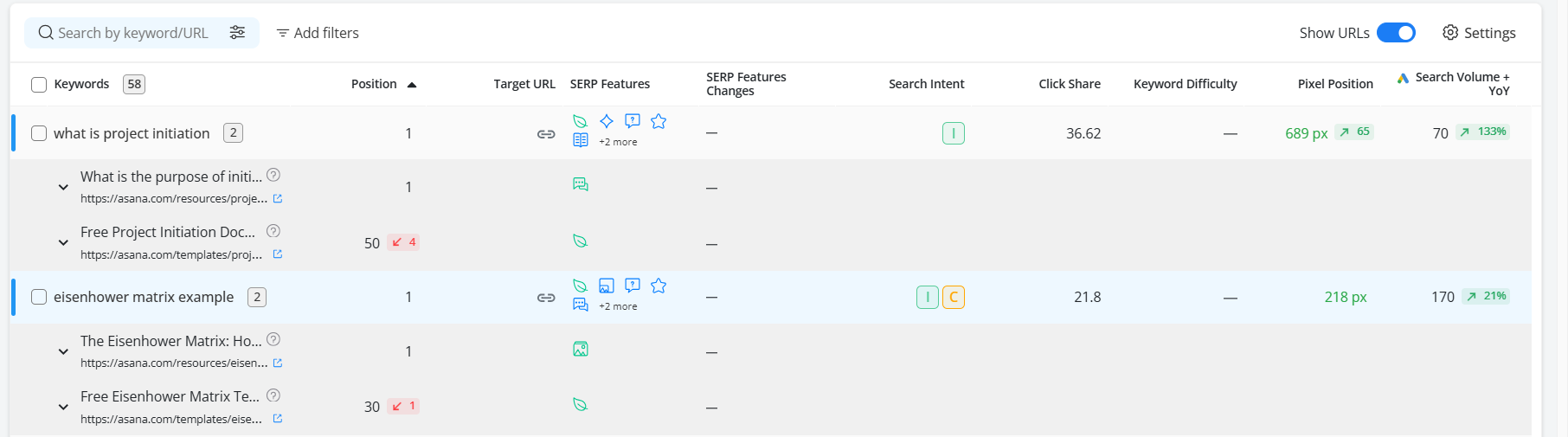Click help icon beside 'Free Project Initiation Doc'
Viewport: 1568px width, 437px height.
pyautogui.click(x=273, y=231)
